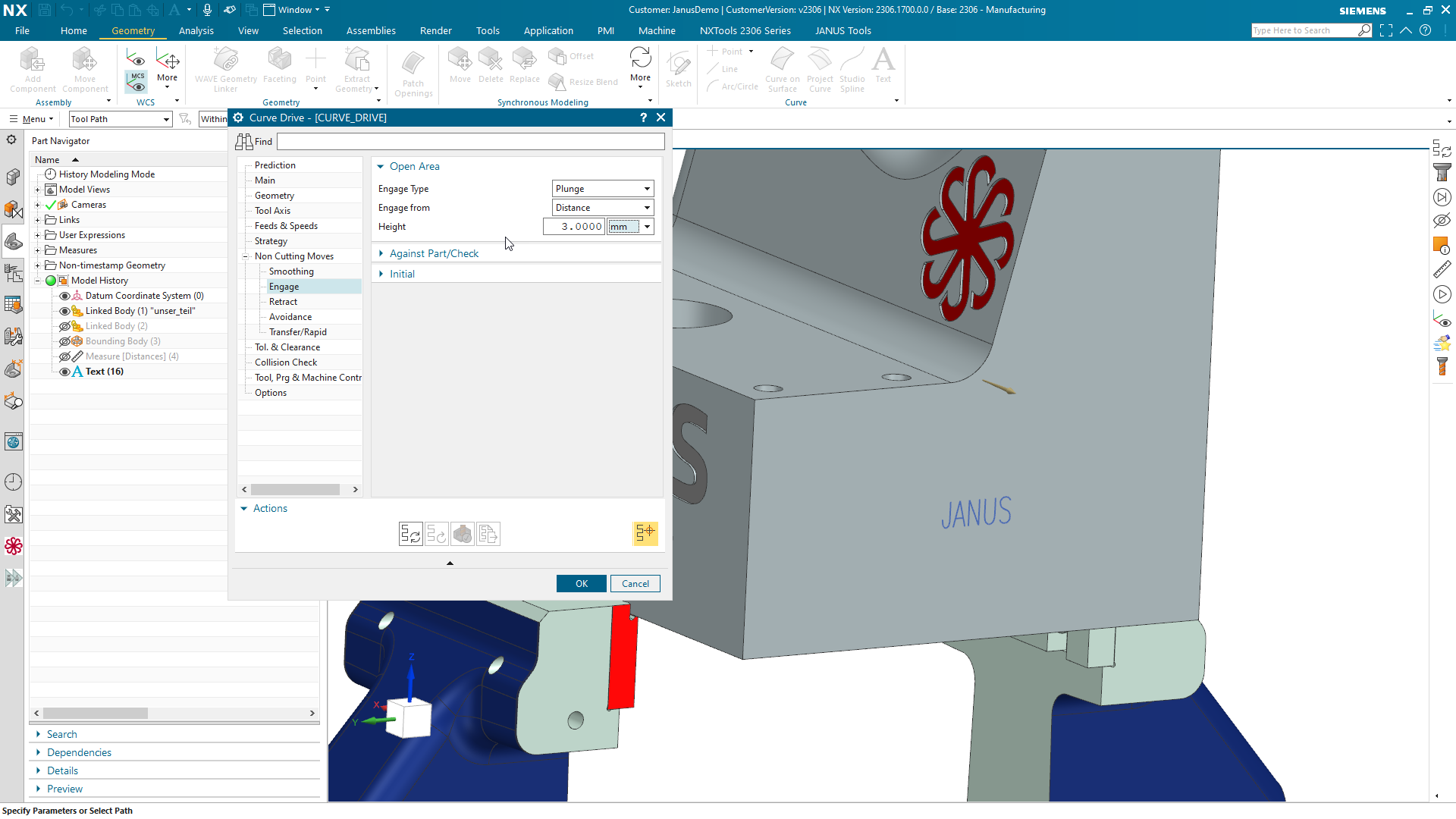This screenshot has width=1456, height=819.
Task: Select Collision Check category
Action: pos(286,362)
